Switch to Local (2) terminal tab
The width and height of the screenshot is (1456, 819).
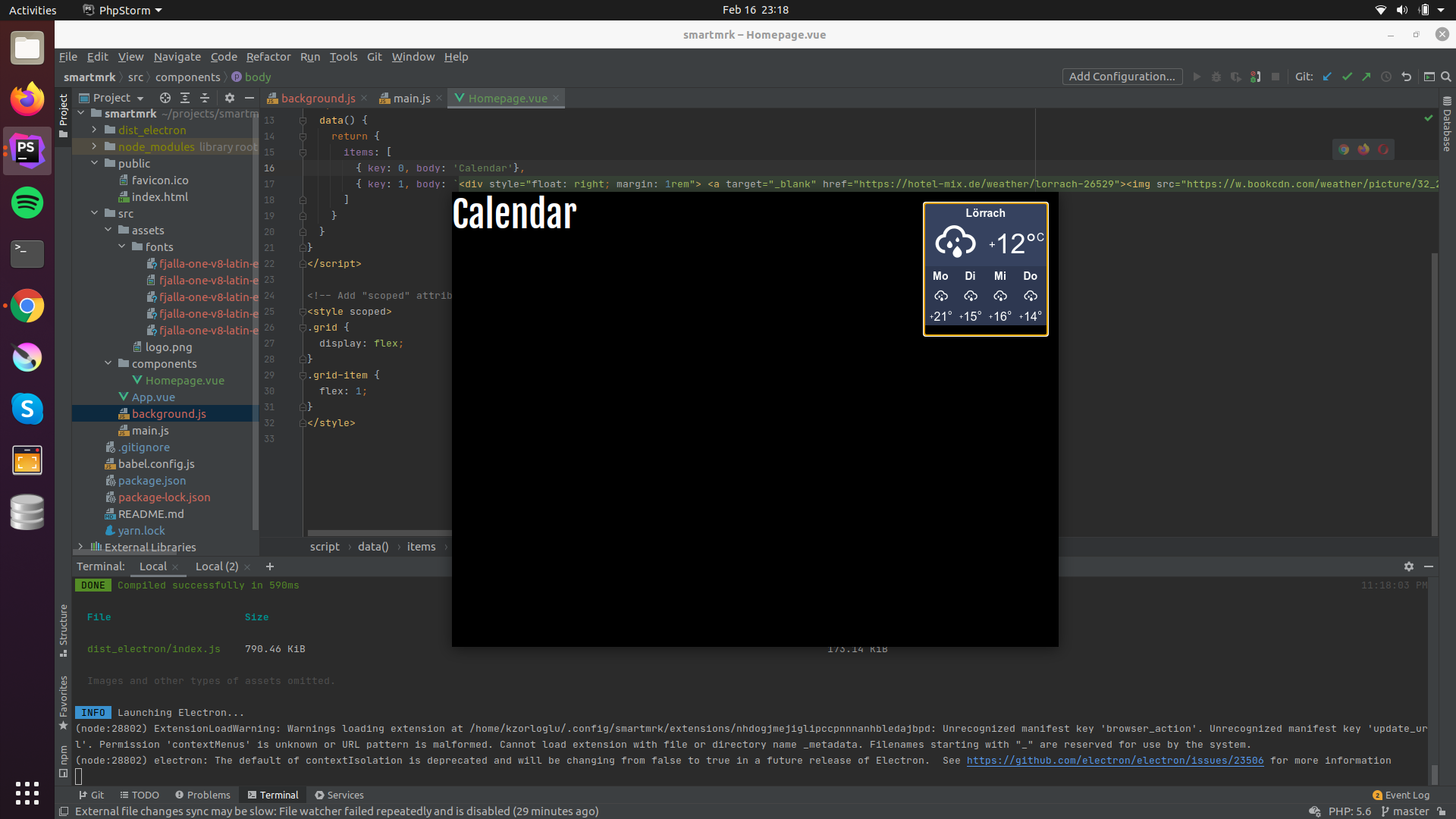pos(217,566)
